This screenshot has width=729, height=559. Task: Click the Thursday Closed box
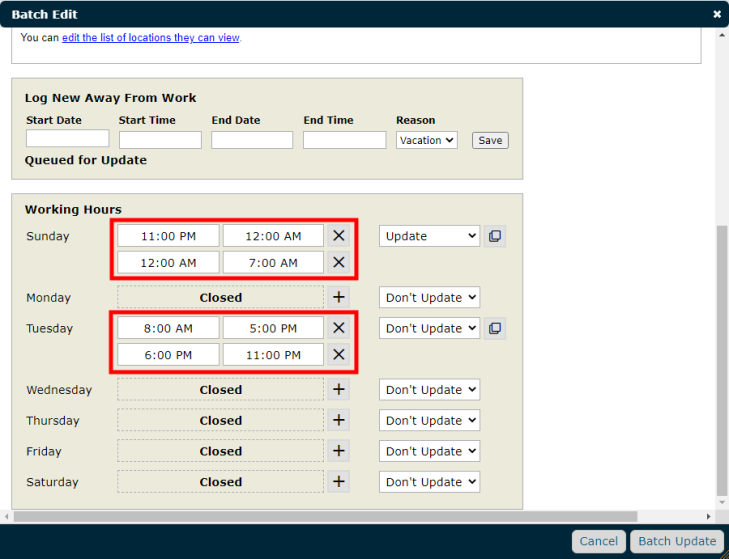(220, 420)
